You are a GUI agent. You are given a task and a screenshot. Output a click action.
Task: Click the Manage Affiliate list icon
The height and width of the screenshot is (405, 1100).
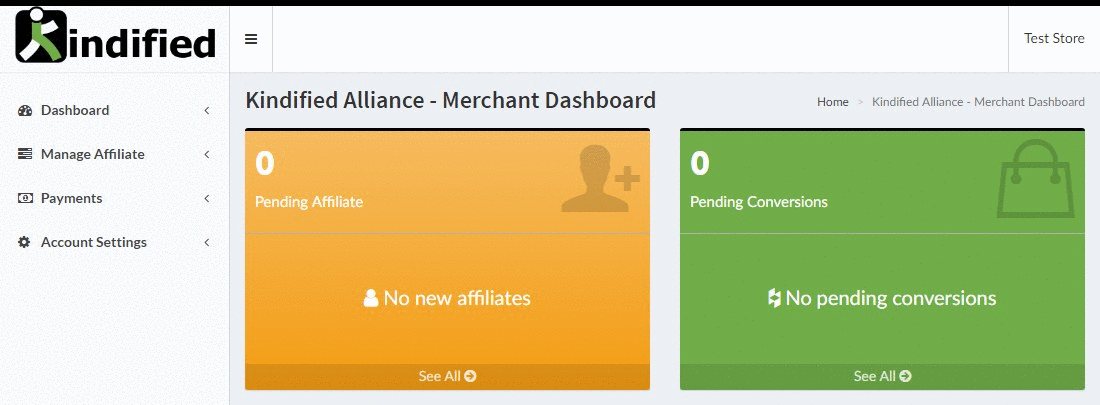(x=26, y=155)
